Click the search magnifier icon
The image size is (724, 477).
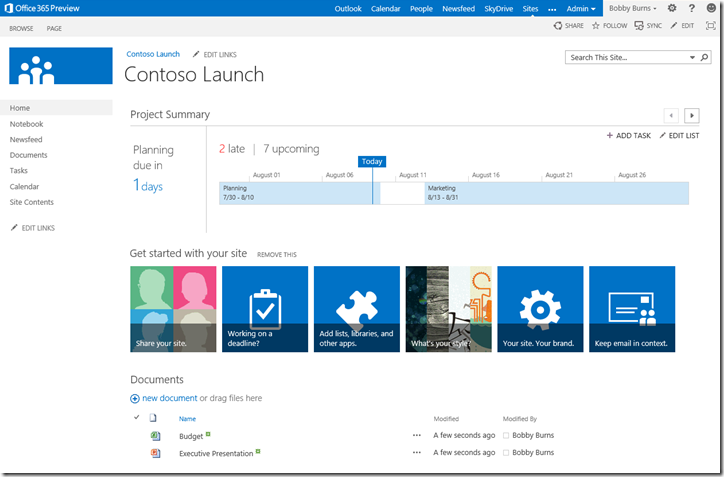pyautogui.click(x=691, y=58)
